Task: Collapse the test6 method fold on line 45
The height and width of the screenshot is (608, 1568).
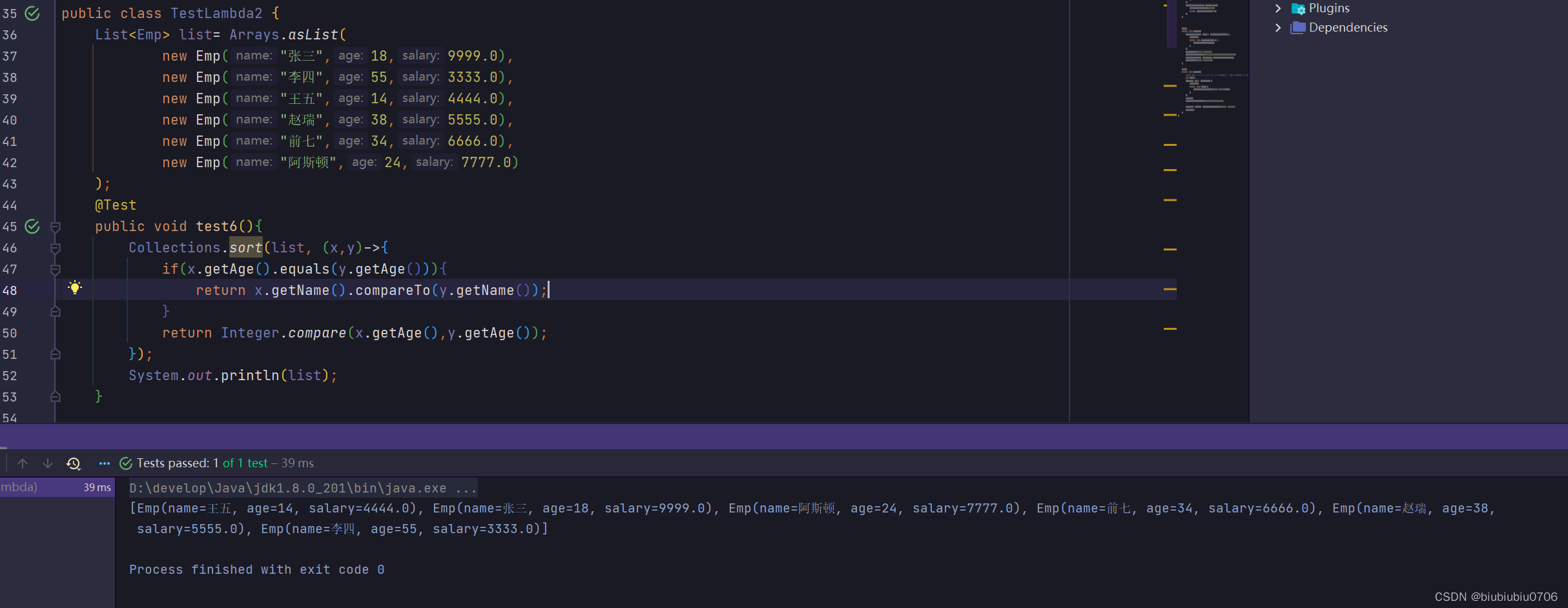Action: pos(56,227)
